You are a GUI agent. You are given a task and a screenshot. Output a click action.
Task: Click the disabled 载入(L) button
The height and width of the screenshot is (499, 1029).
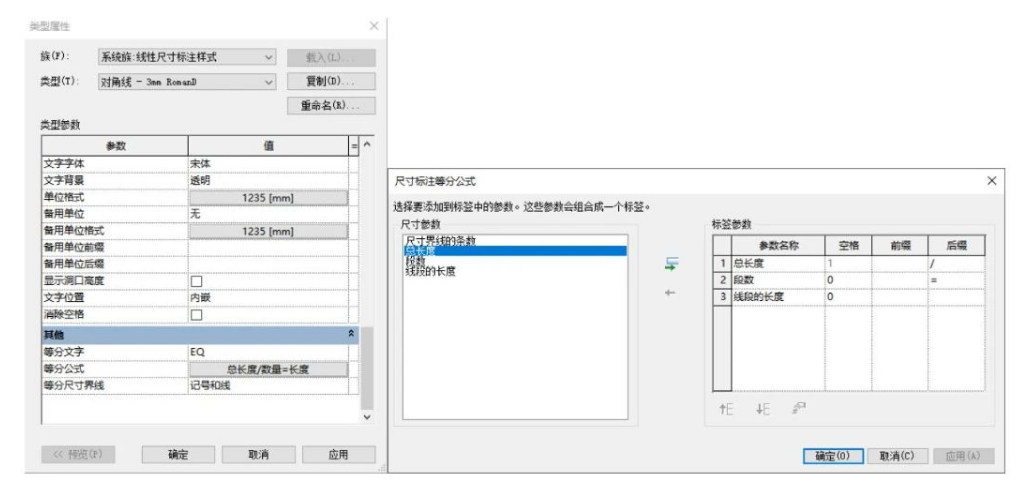click(x=331, y=58)
